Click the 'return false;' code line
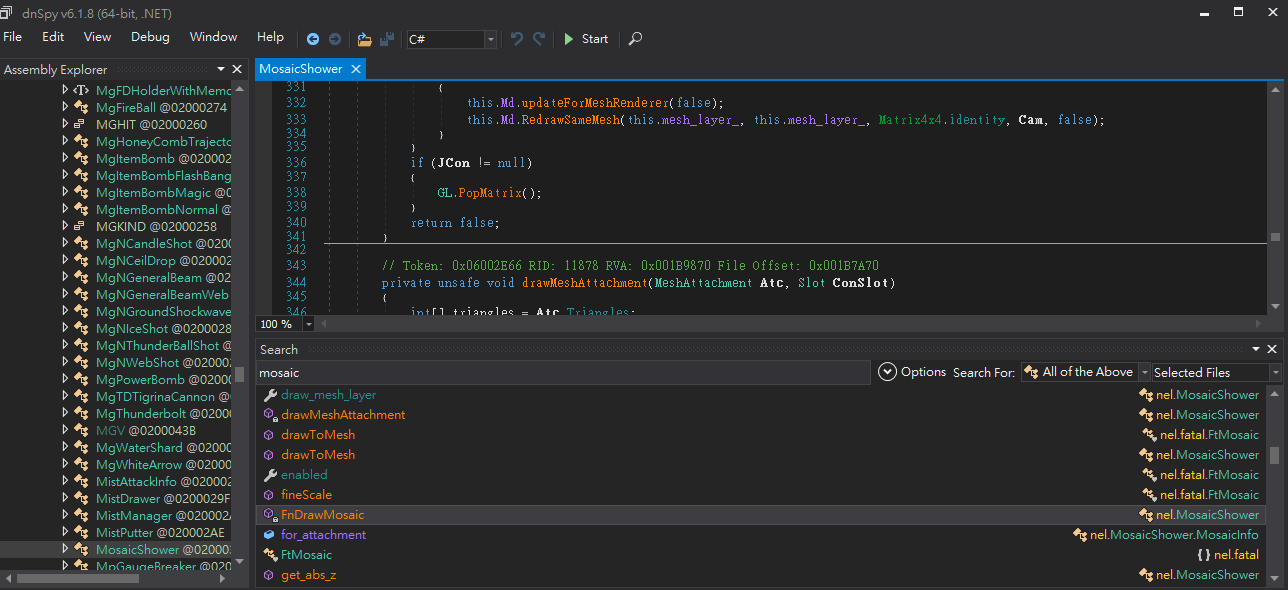The image size is (1288, 590). (454, 223)
